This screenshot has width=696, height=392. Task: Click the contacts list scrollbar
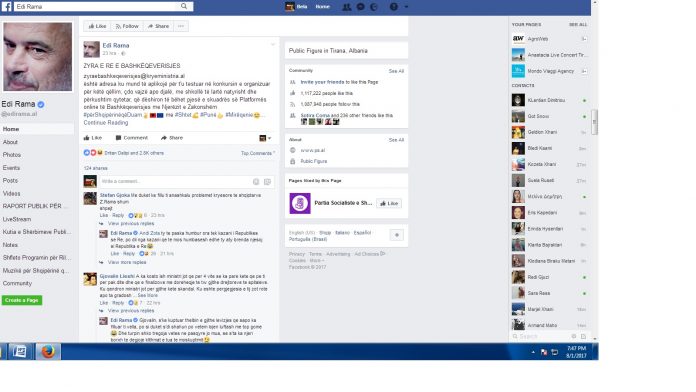[x=595, y=122]
